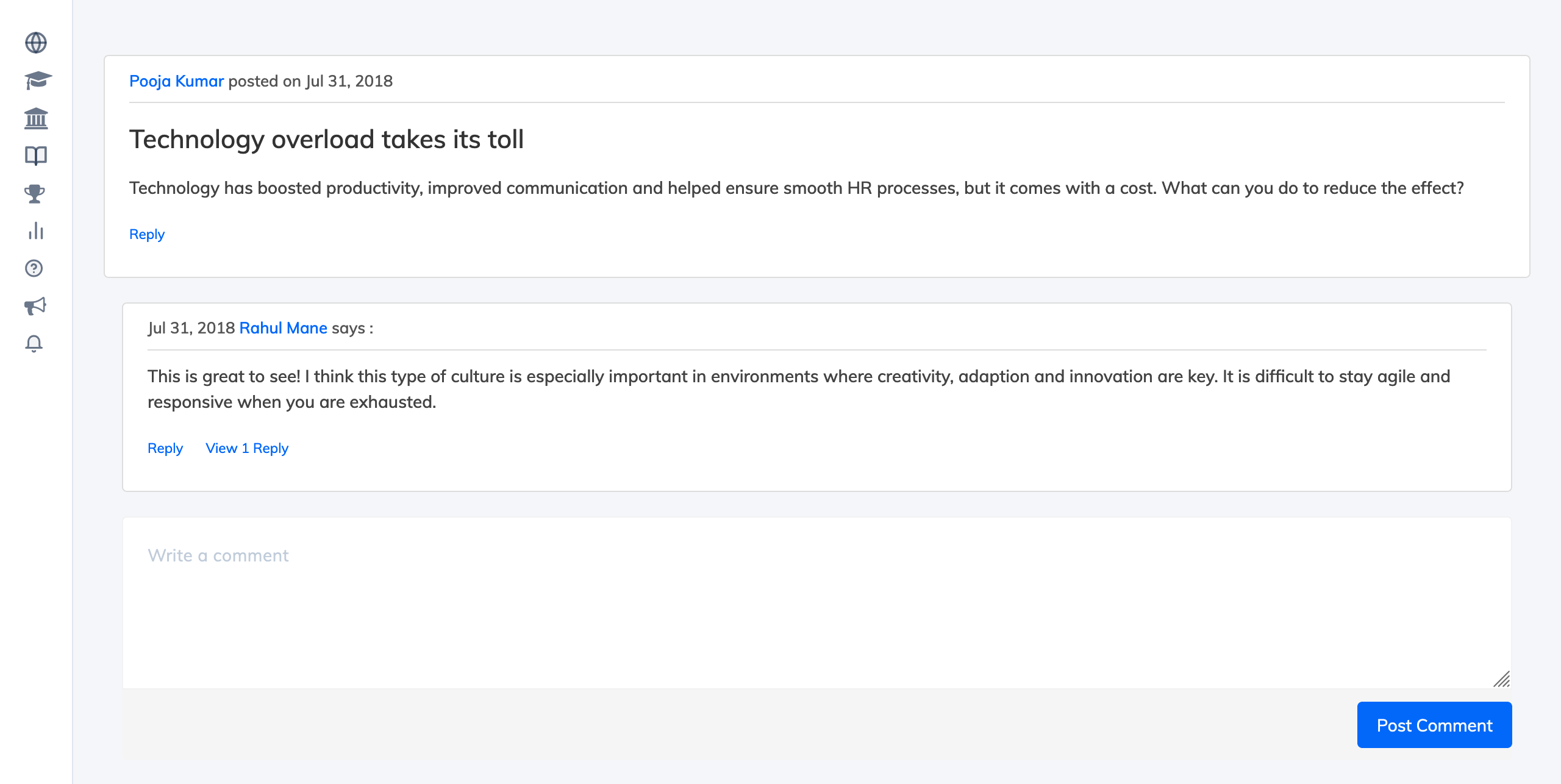Open the graduation cap courses icon
The height and width of the screenshot is (784, 1561).
pyautogui.click(x=38, y=80)
